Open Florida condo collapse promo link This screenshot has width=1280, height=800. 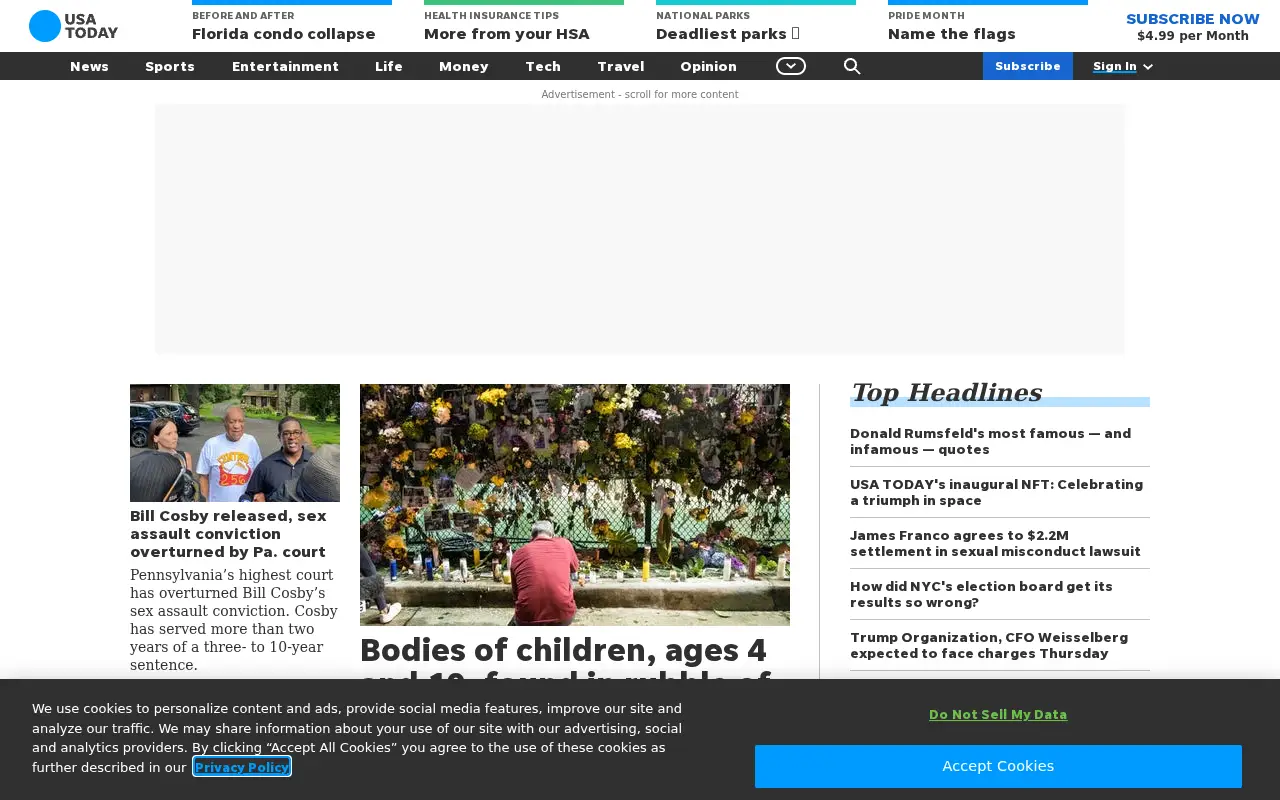click(x=284, y=33)
